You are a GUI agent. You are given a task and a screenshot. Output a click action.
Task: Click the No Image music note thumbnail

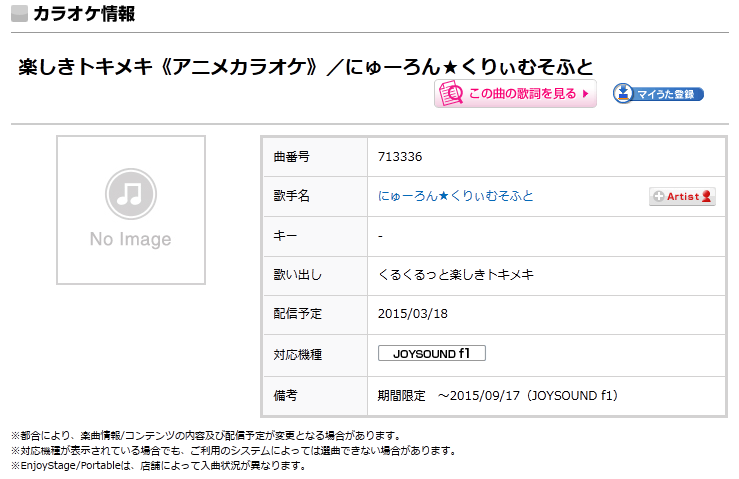coord(131,210)
